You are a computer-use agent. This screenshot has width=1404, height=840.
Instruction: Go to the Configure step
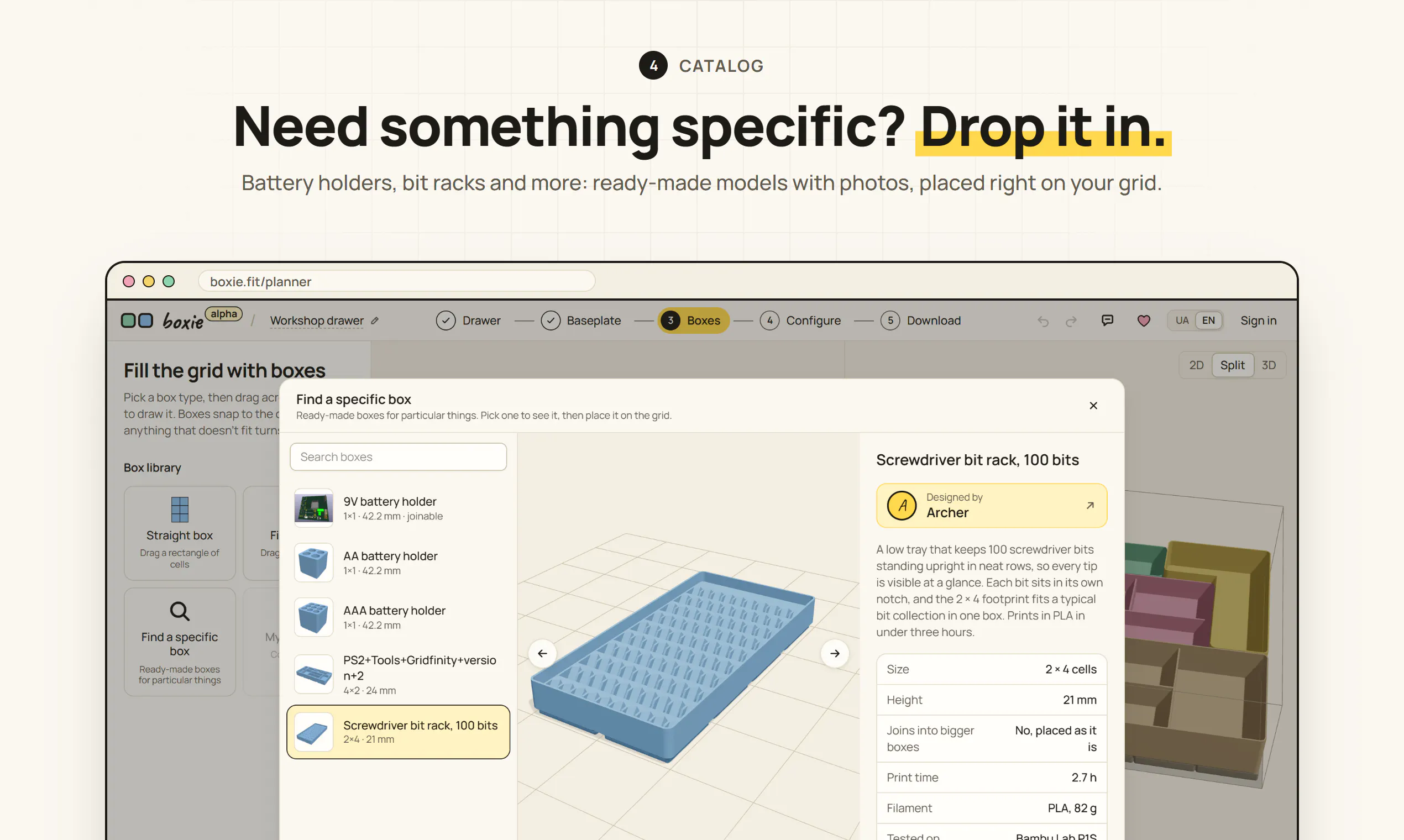click(x=800, y=321)
